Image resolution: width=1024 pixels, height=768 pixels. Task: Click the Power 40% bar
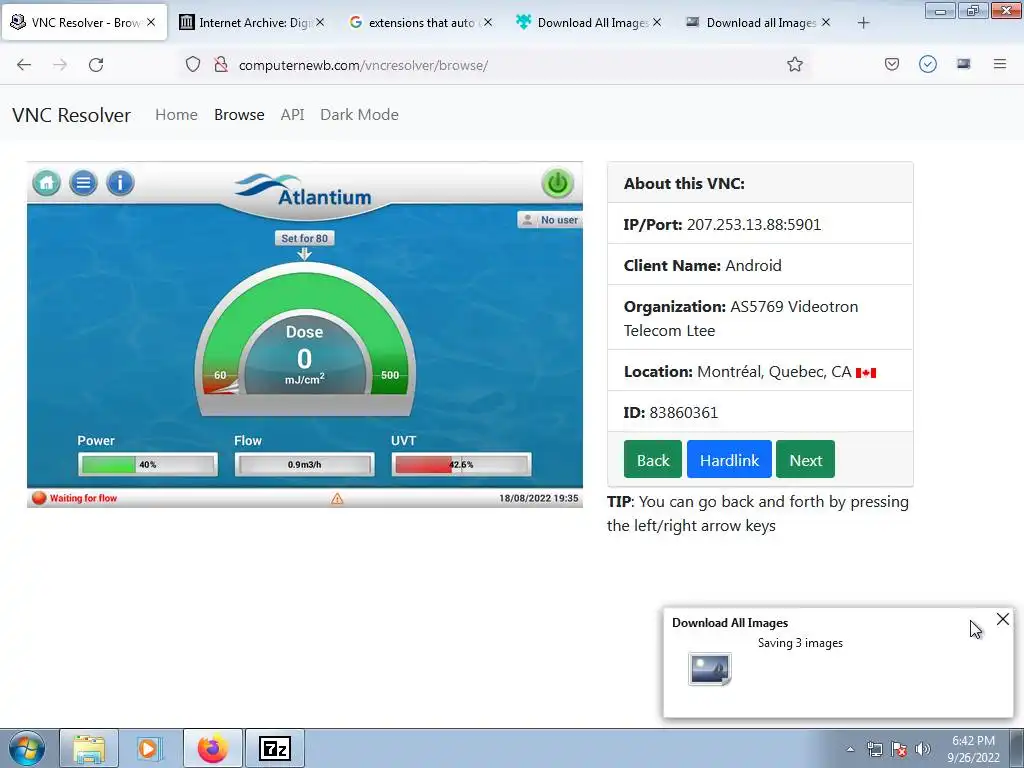coord(148,465)
